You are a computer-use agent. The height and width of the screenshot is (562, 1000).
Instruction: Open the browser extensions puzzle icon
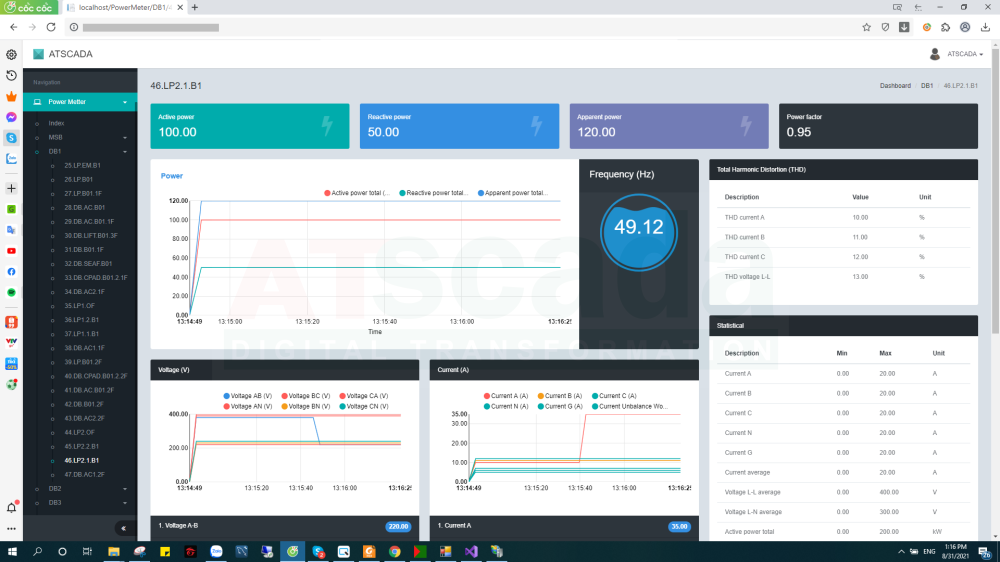(945, 27)
